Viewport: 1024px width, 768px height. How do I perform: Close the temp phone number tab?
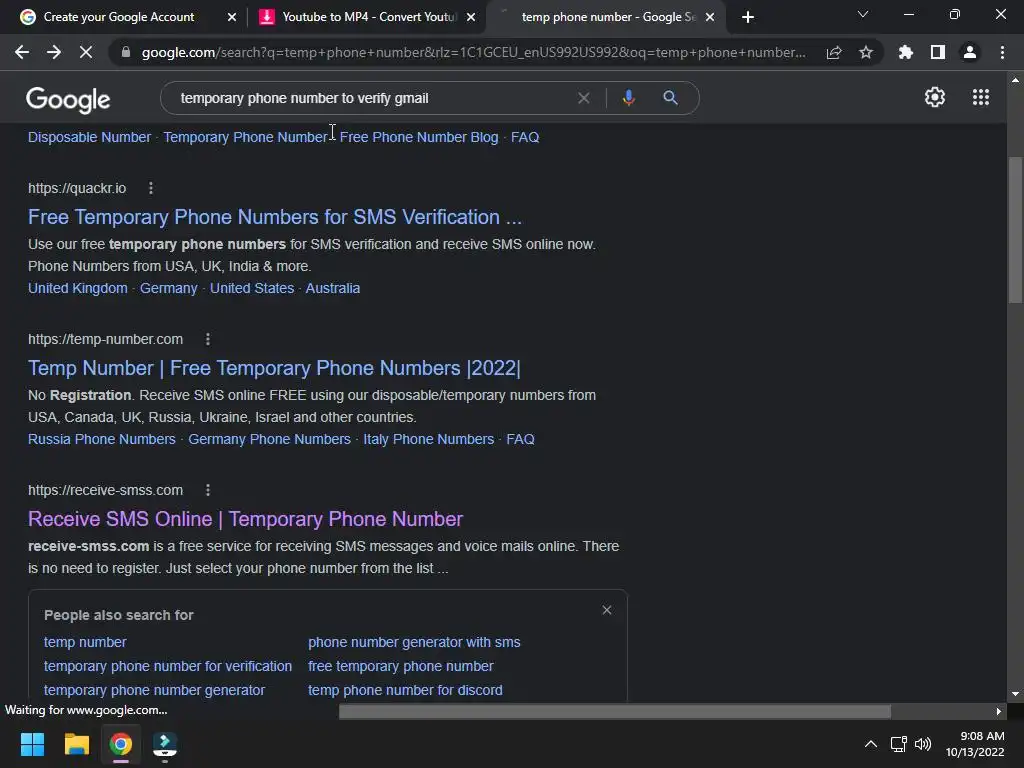(710, 17)
